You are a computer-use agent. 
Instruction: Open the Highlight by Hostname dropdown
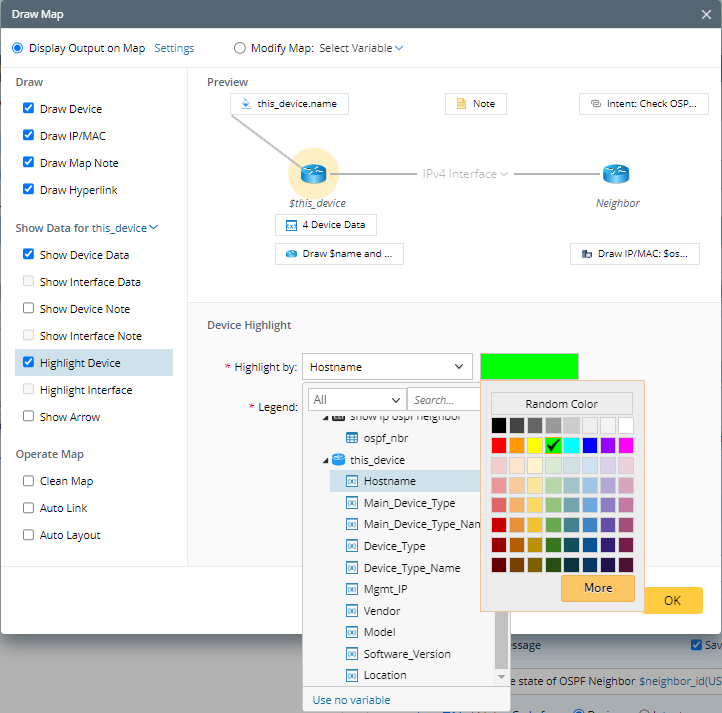[387, 367]
